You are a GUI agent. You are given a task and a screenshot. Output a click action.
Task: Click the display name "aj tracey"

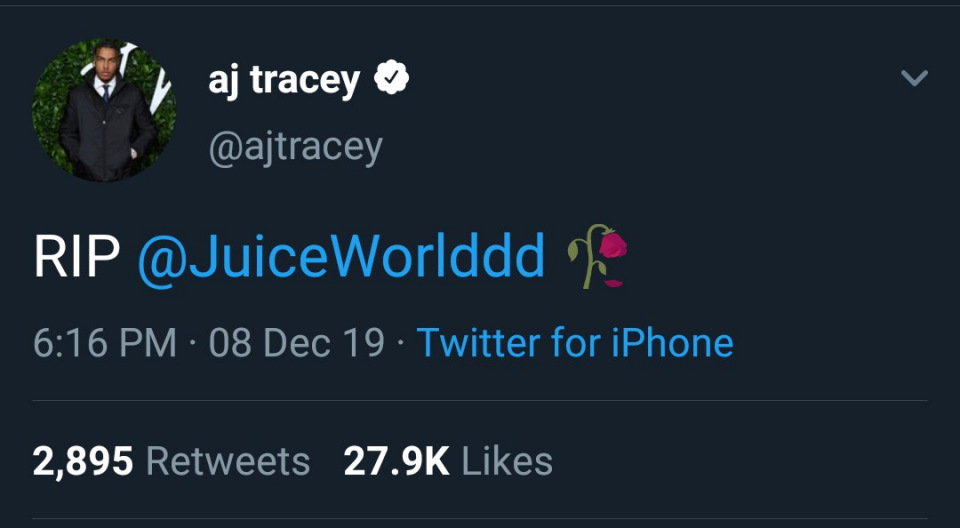(283, 79)
